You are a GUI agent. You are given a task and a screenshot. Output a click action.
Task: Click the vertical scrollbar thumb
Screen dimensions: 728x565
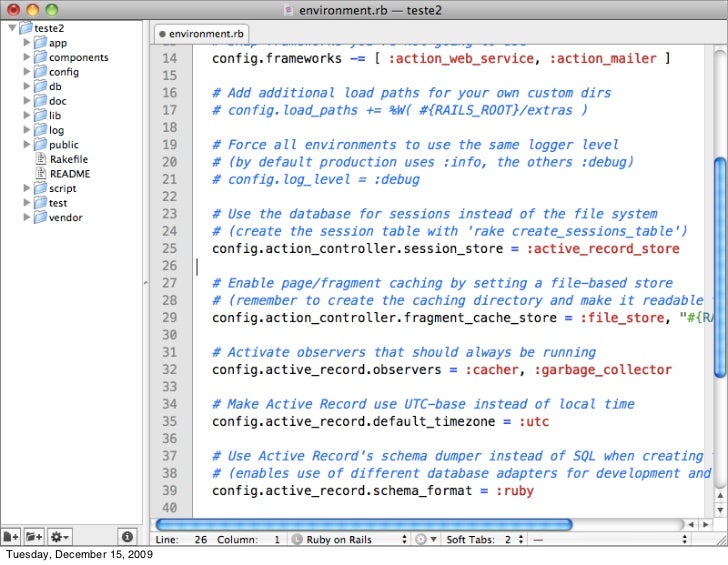720,267
